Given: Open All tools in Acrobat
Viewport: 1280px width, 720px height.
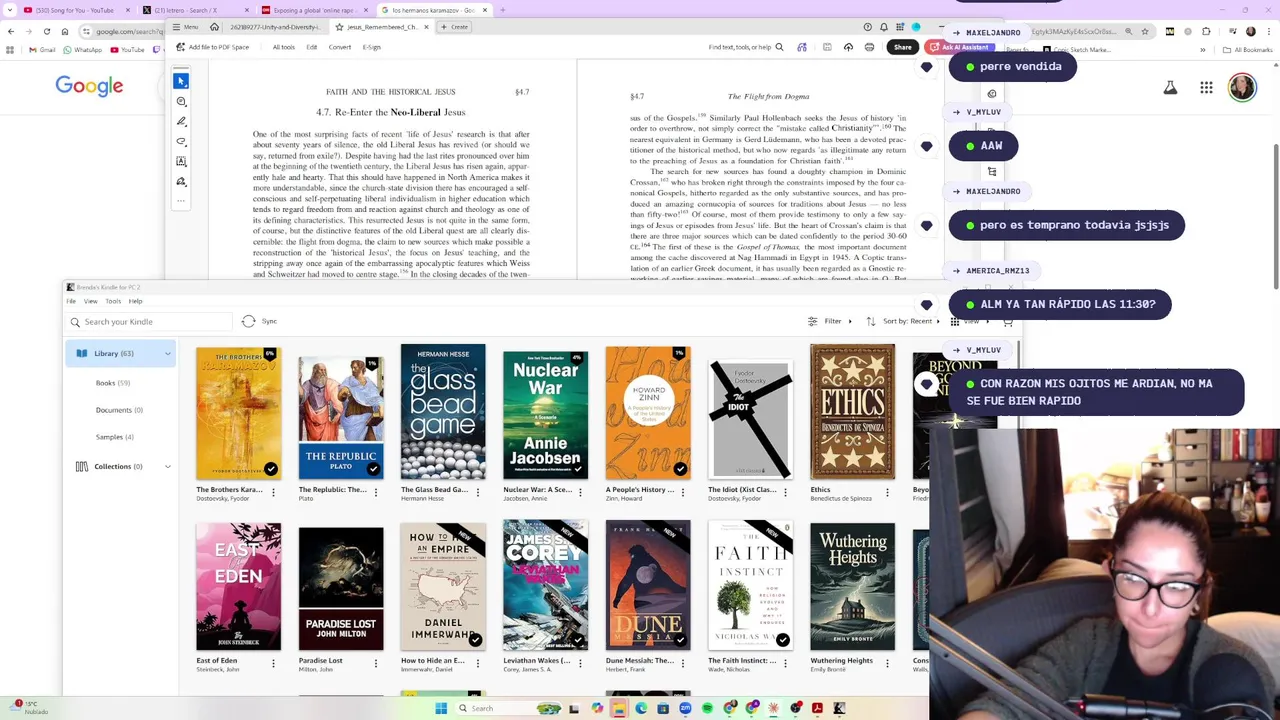Looking at the screenshot, I should [284, 47].
